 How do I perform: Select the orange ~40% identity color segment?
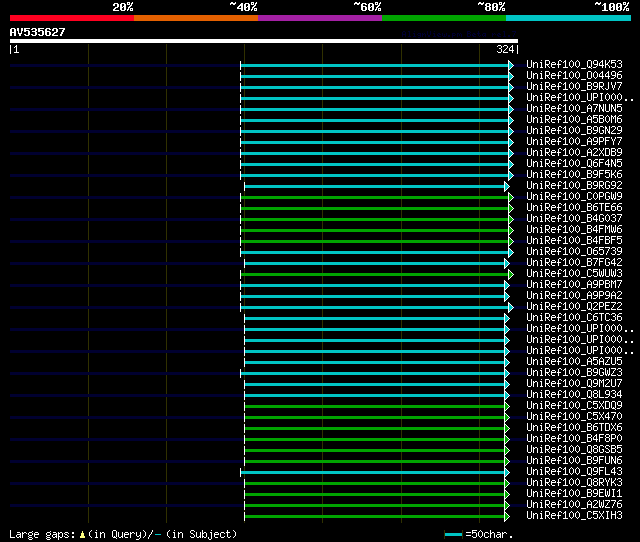click(195, 18)
